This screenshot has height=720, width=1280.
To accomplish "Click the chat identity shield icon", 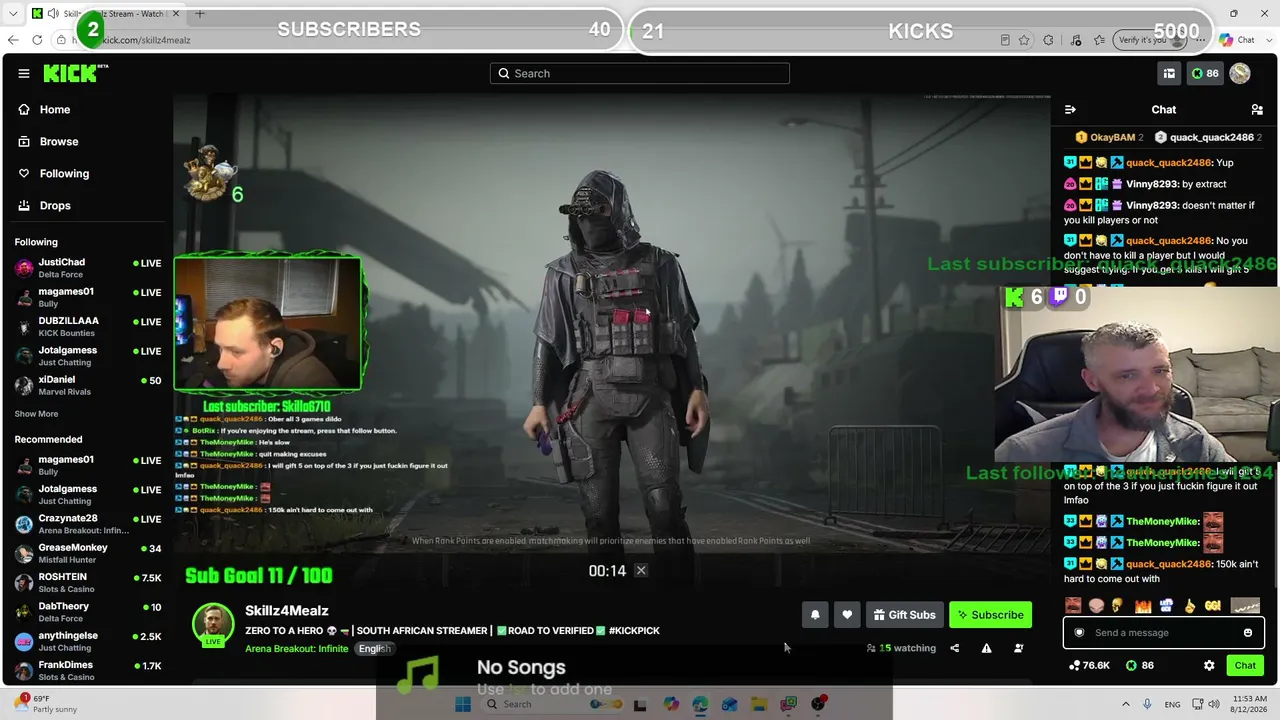I will tap(1079, 632).
